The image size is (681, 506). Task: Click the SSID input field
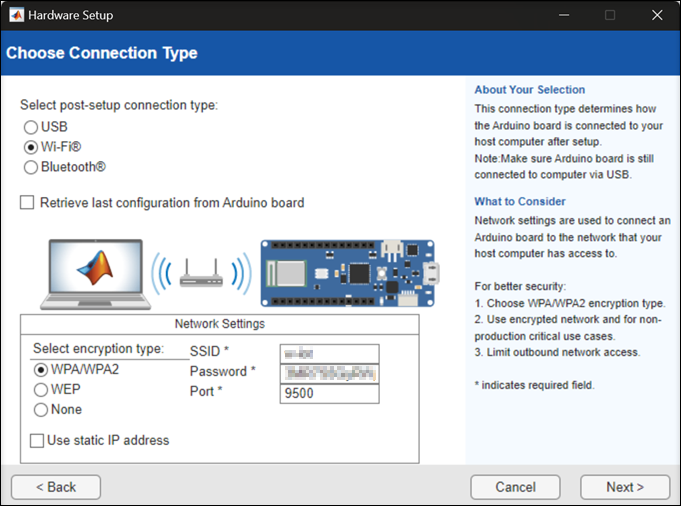[x=329, y=353]
